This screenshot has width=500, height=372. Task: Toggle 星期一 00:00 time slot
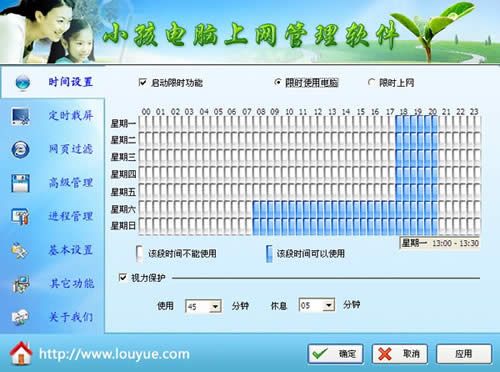(x=142, y=124)
